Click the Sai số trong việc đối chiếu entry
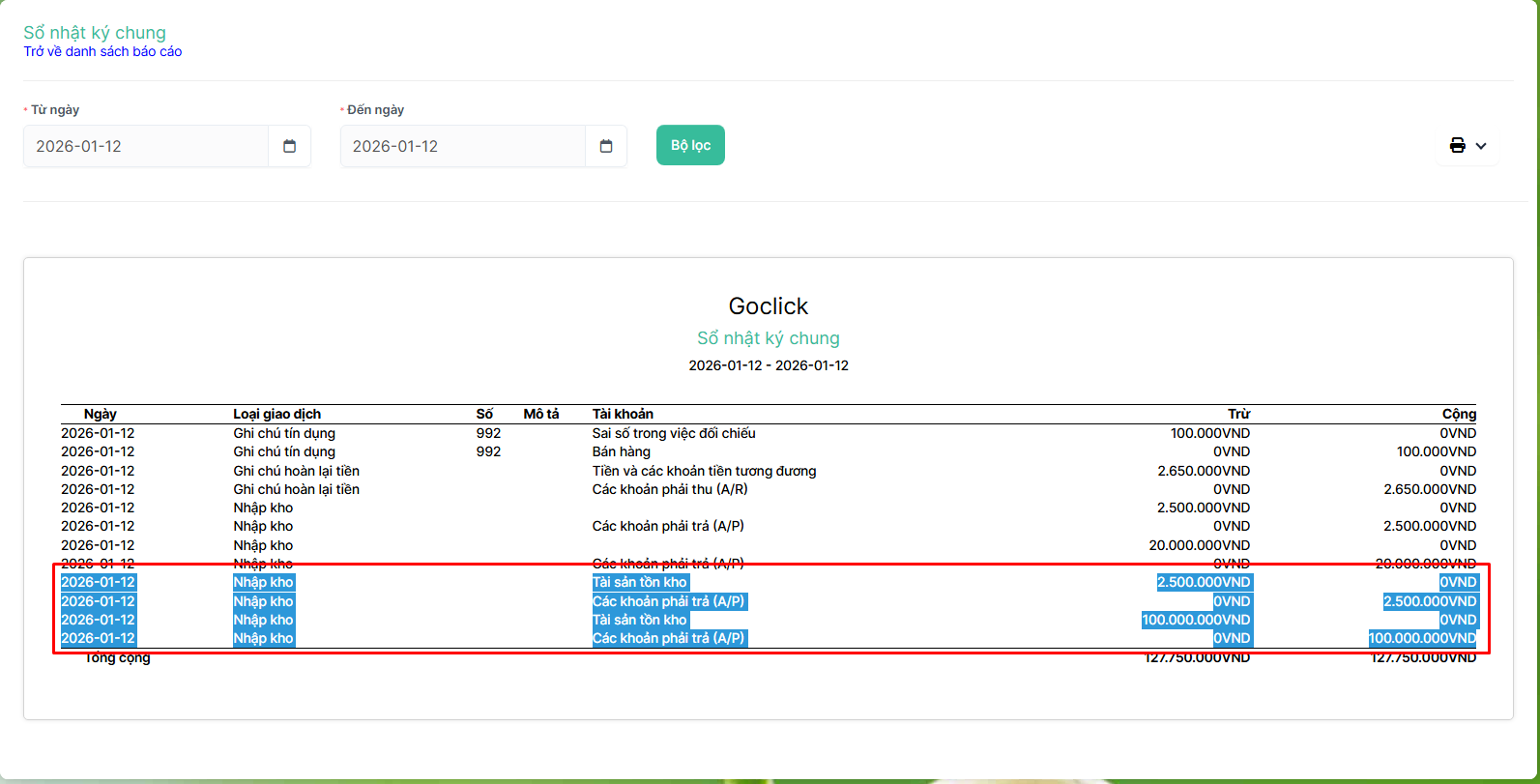The height and width of the screenshot is (784, 1540). coord(674,433)
